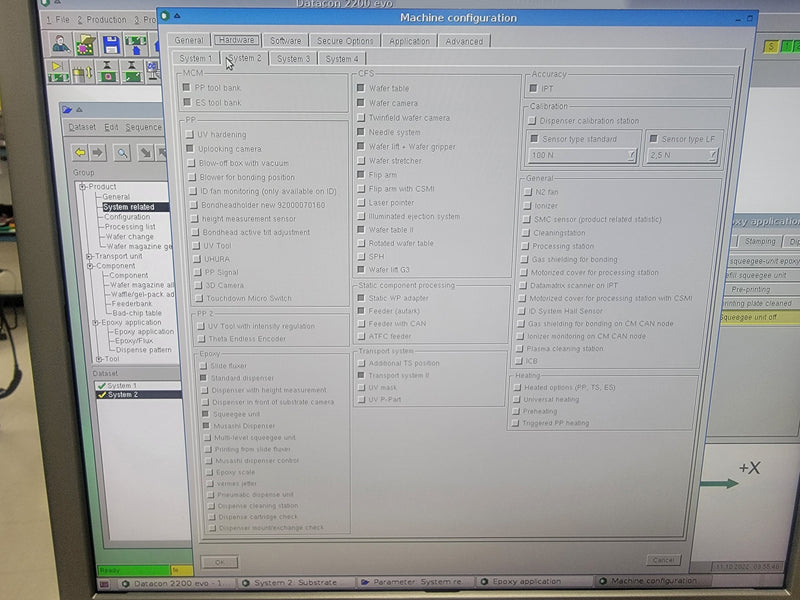The image size is (800, 600).
Task: Open the Parameter: System re. taskbar item
Action: click(416, 582)
